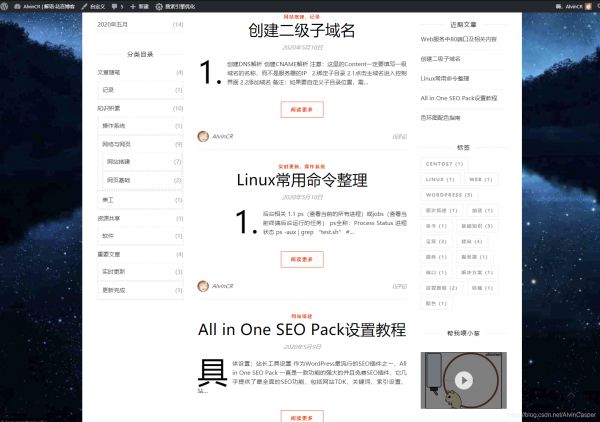Click AlvinCR author name under 创建二级子域名
The width and height of the screenshot is (600, 422).
click(222, 136)
